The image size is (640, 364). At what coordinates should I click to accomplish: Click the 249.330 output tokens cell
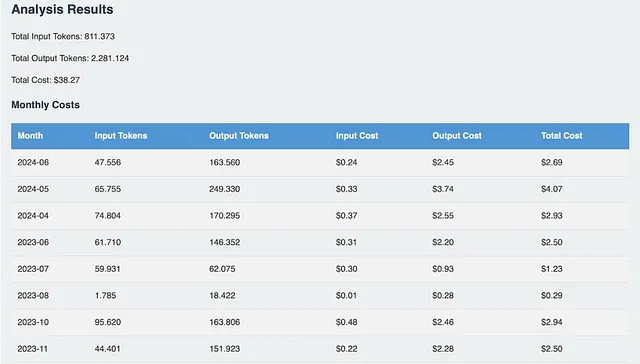[224, 189]
